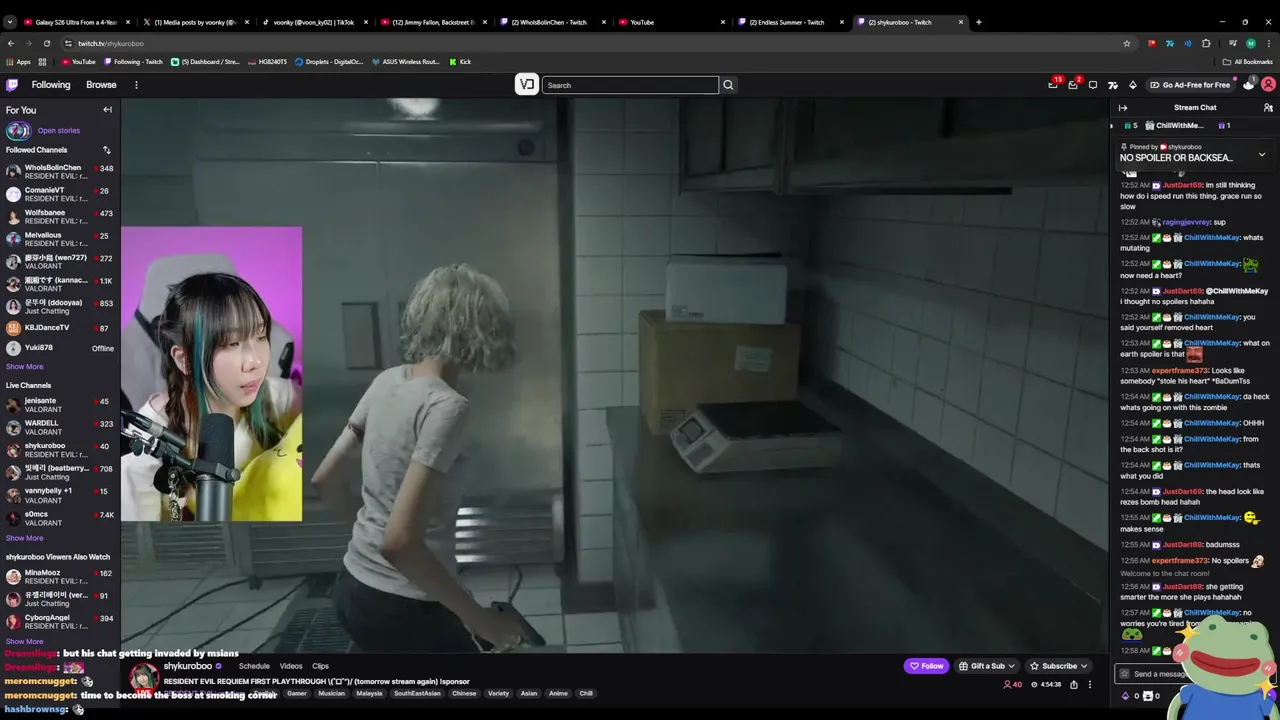Viewport: 1280px width, 720px height.
Task: Open the channel Clips tab
Action: (320, 666)
